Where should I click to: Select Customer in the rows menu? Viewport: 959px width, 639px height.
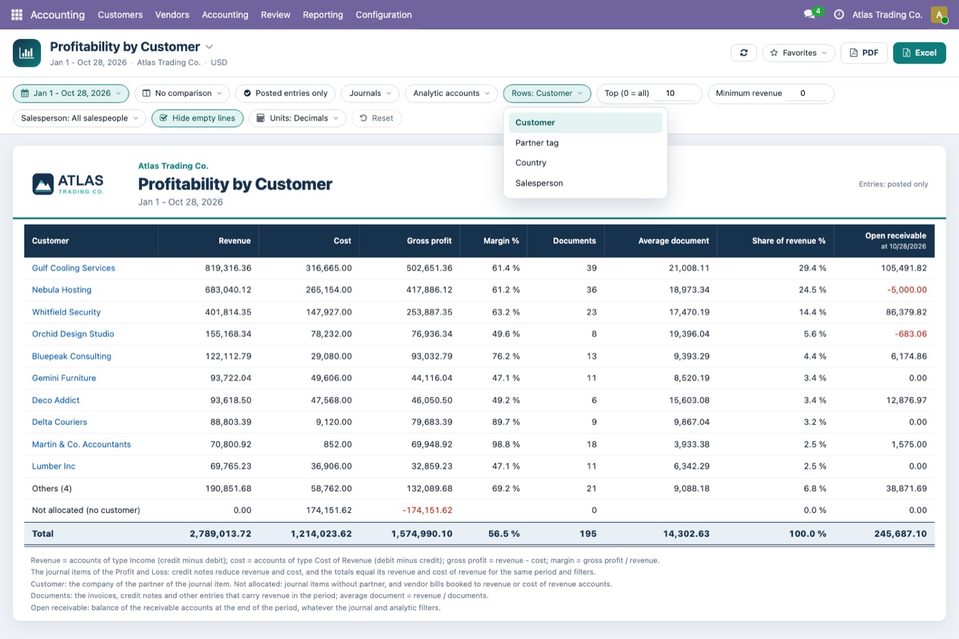585,122
